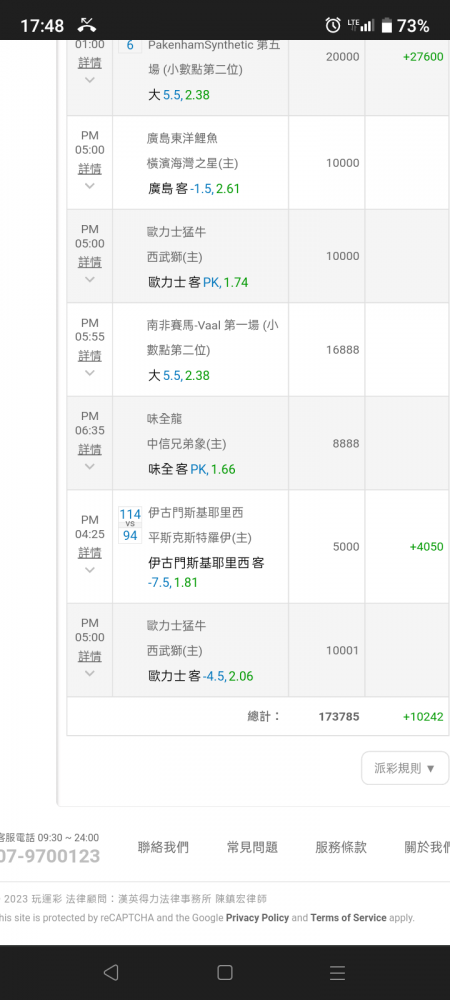Tap the Android home square icon

[224, 972]
